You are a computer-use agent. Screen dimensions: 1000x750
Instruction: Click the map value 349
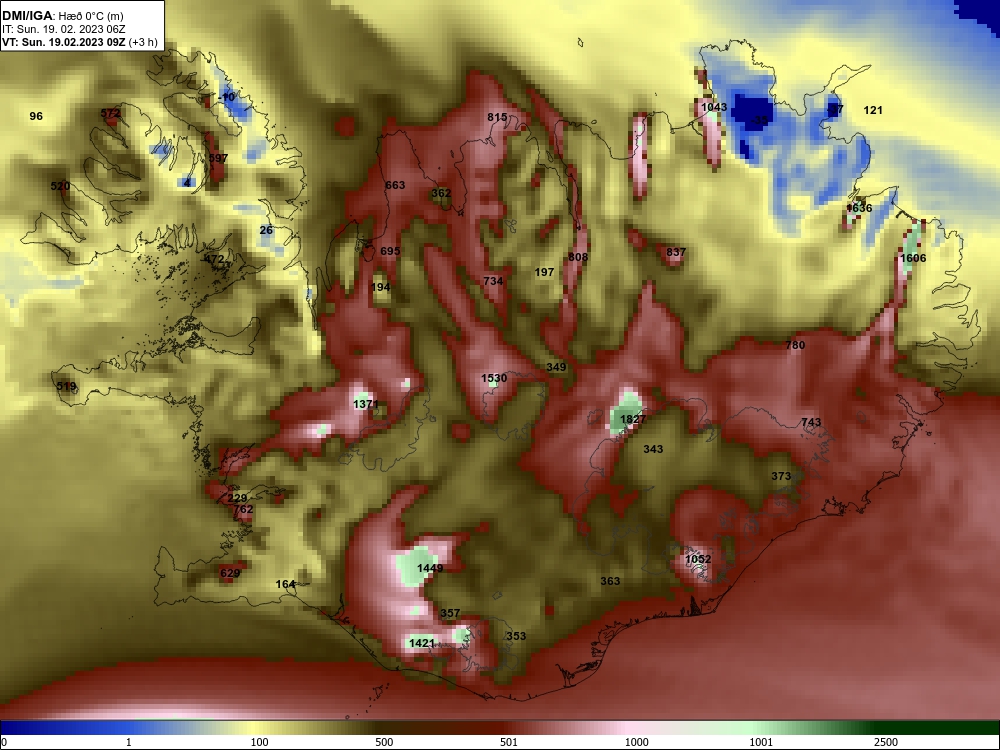557,367
